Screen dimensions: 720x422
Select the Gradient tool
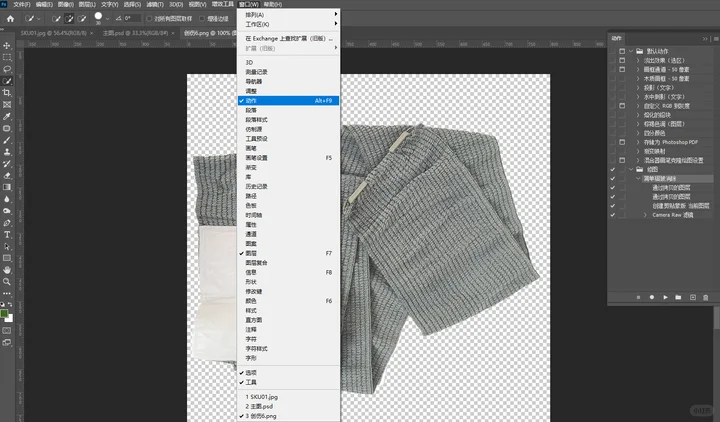pyautogui.click(x=7, y=187)
